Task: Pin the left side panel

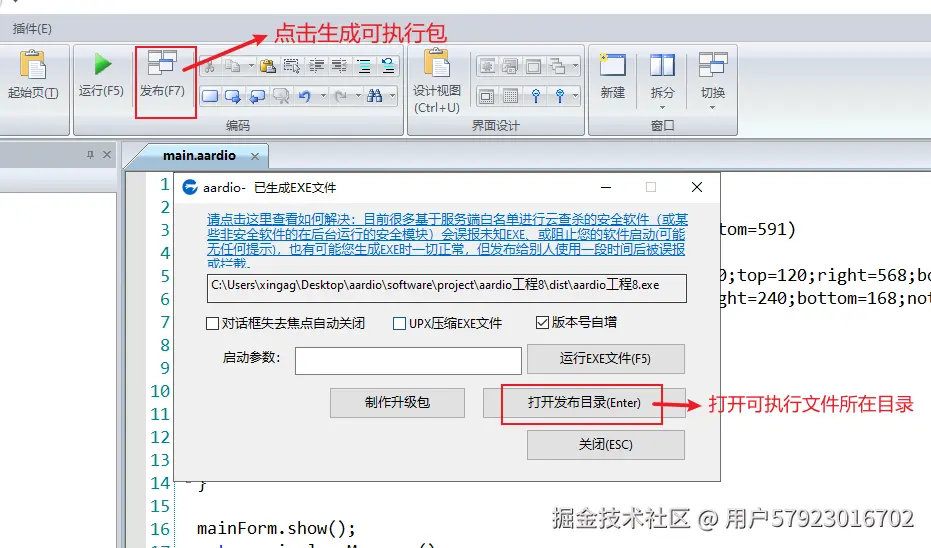Action: tap(90, 154)
